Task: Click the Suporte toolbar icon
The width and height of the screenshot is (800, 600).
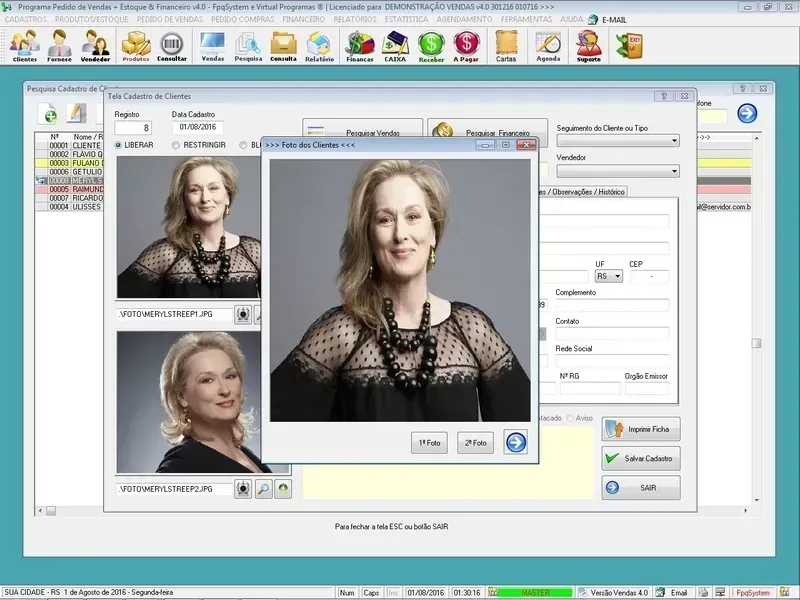Action: (589, 45)
